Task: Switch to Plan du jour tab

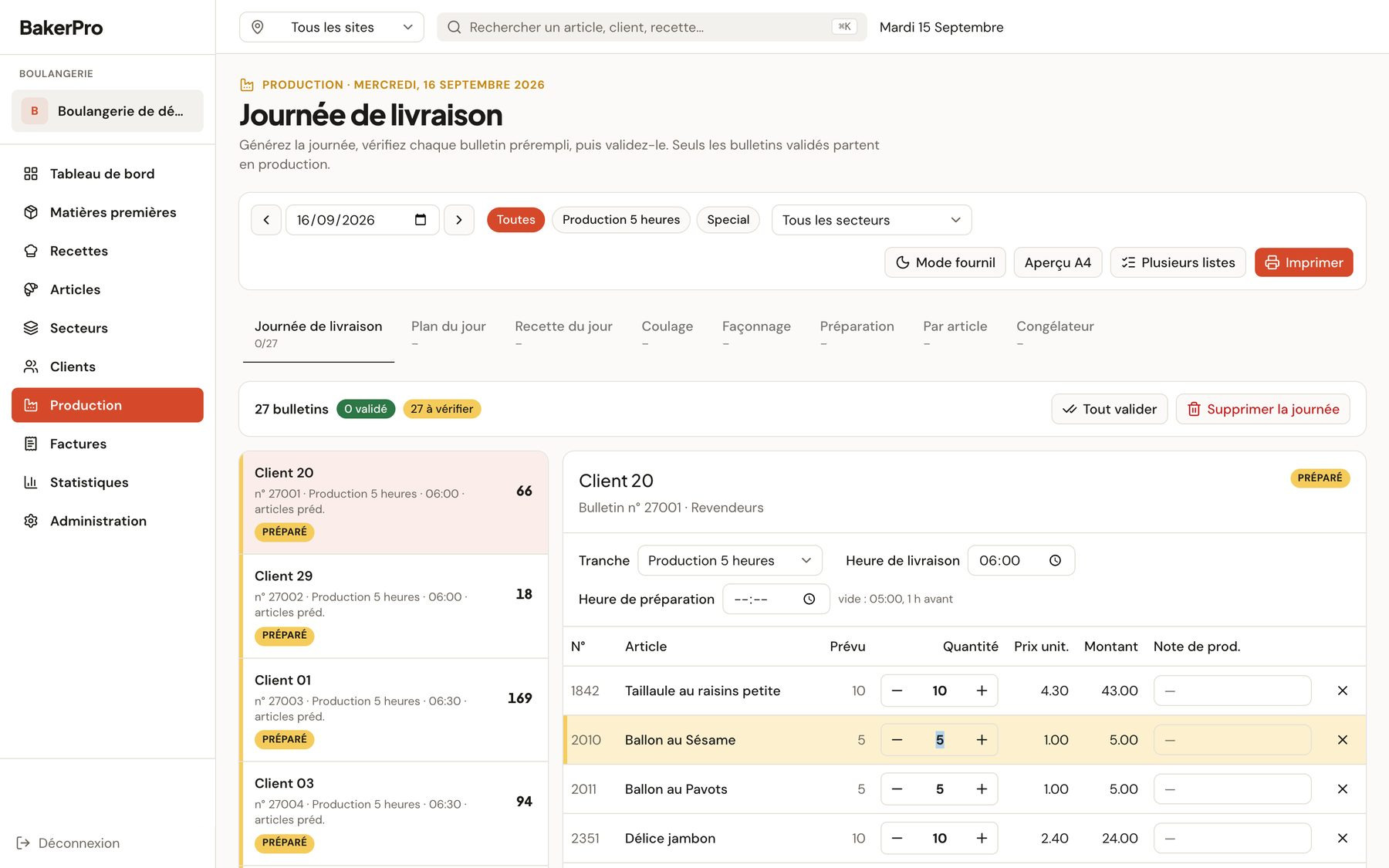Action: point(448,334)
